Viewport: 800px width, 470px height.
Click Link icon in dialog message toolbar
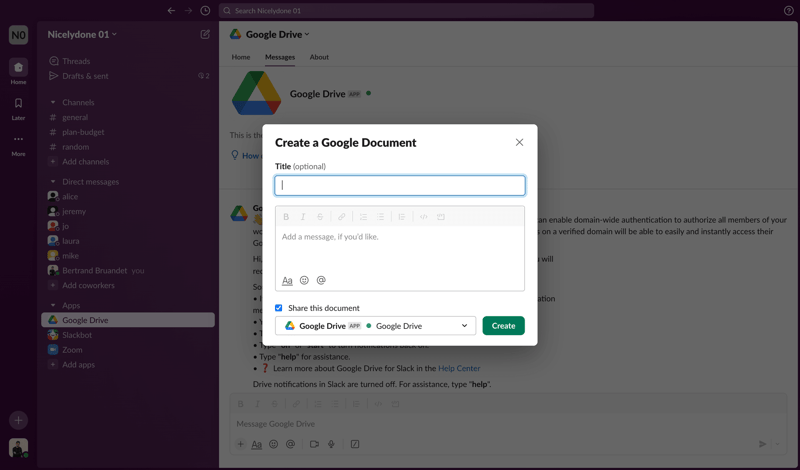coord(341,217)
